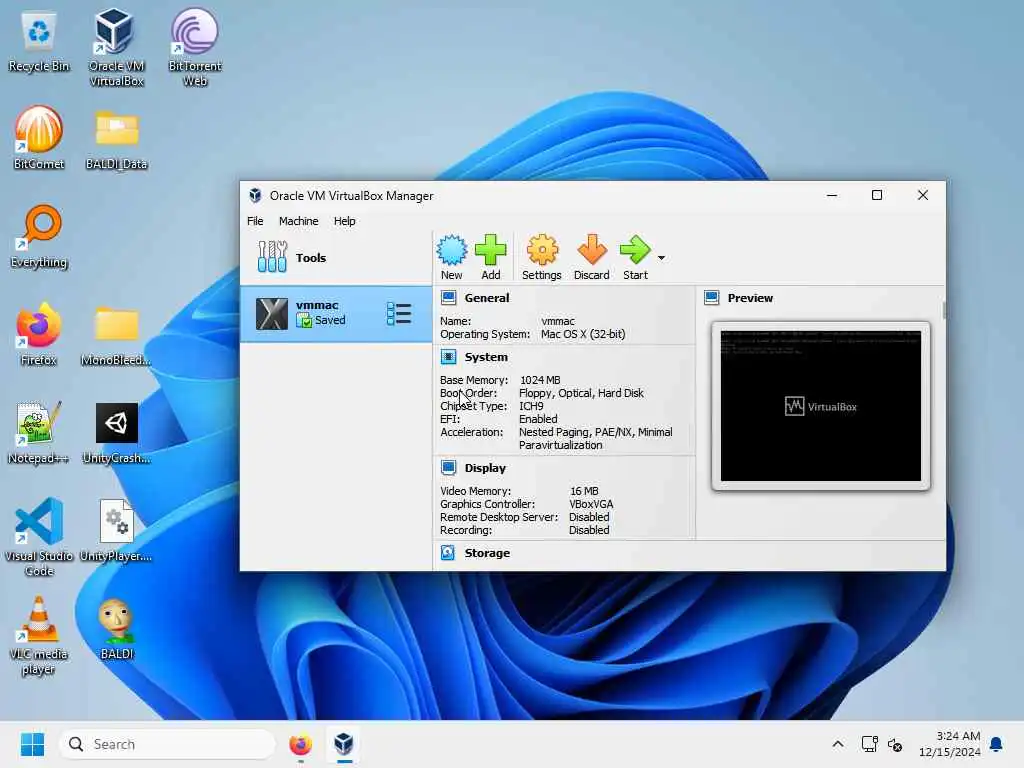Click the 'VBoxVGA' graphics controller value
The width and height of the screenshot is (1024, 768).
[591, 504]
